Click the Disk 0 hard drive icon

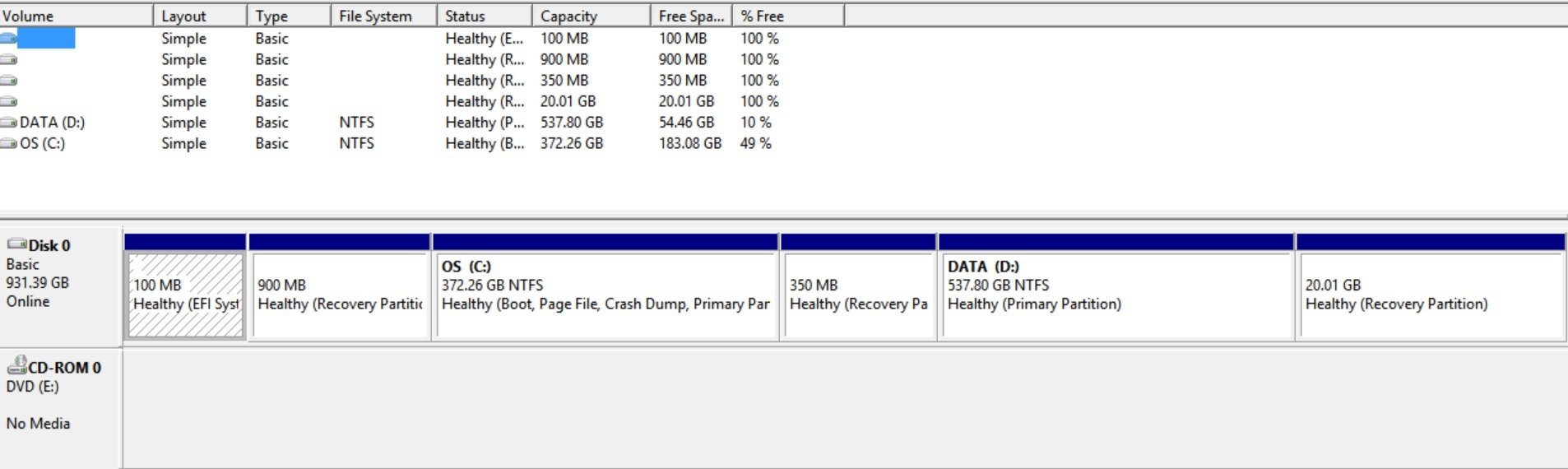16,245
